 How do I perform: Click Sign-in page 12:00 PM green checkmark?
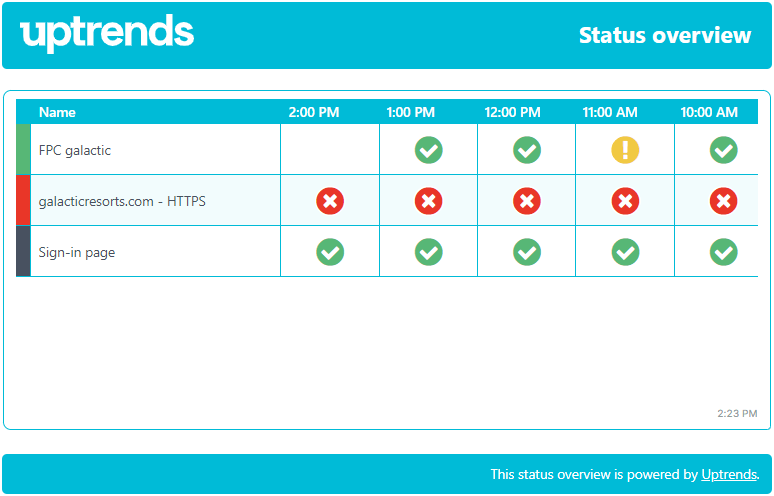(x=527, y=252)
